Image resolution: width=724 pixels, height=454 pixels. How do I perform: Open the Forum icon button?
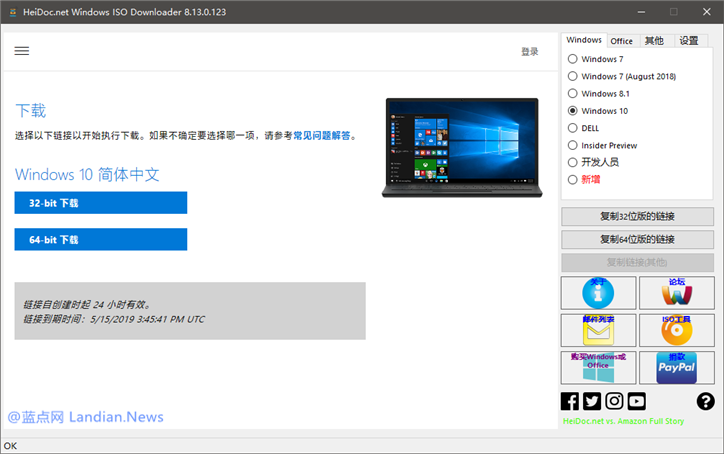tap(677, 293)
